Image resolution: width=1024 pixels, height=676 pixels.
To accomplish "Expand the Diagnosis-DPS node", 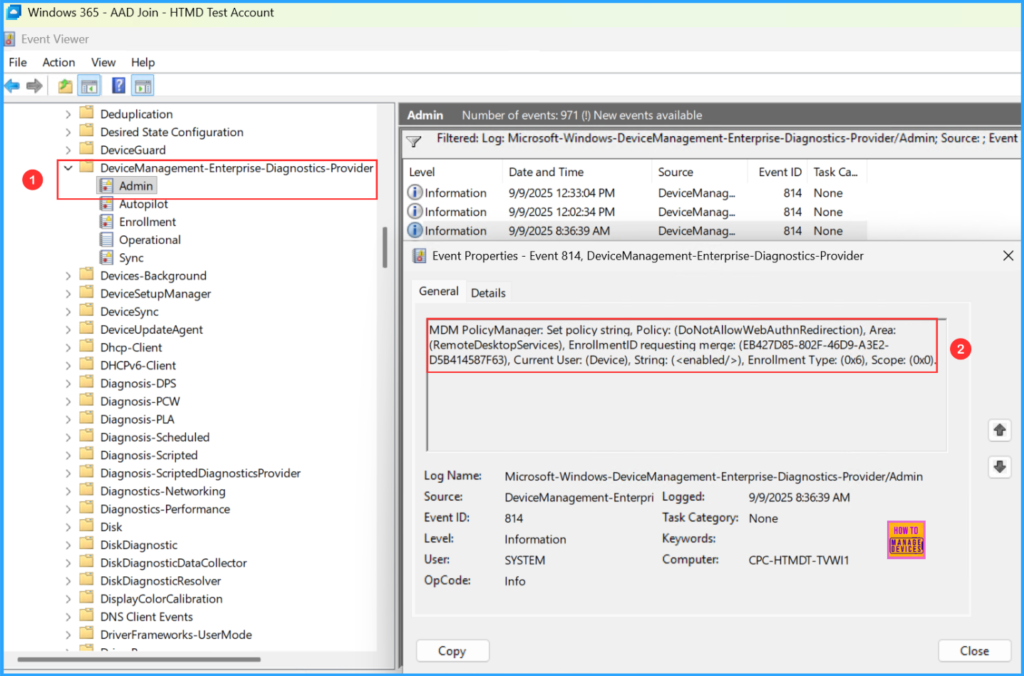I will [x=68, y=383].
